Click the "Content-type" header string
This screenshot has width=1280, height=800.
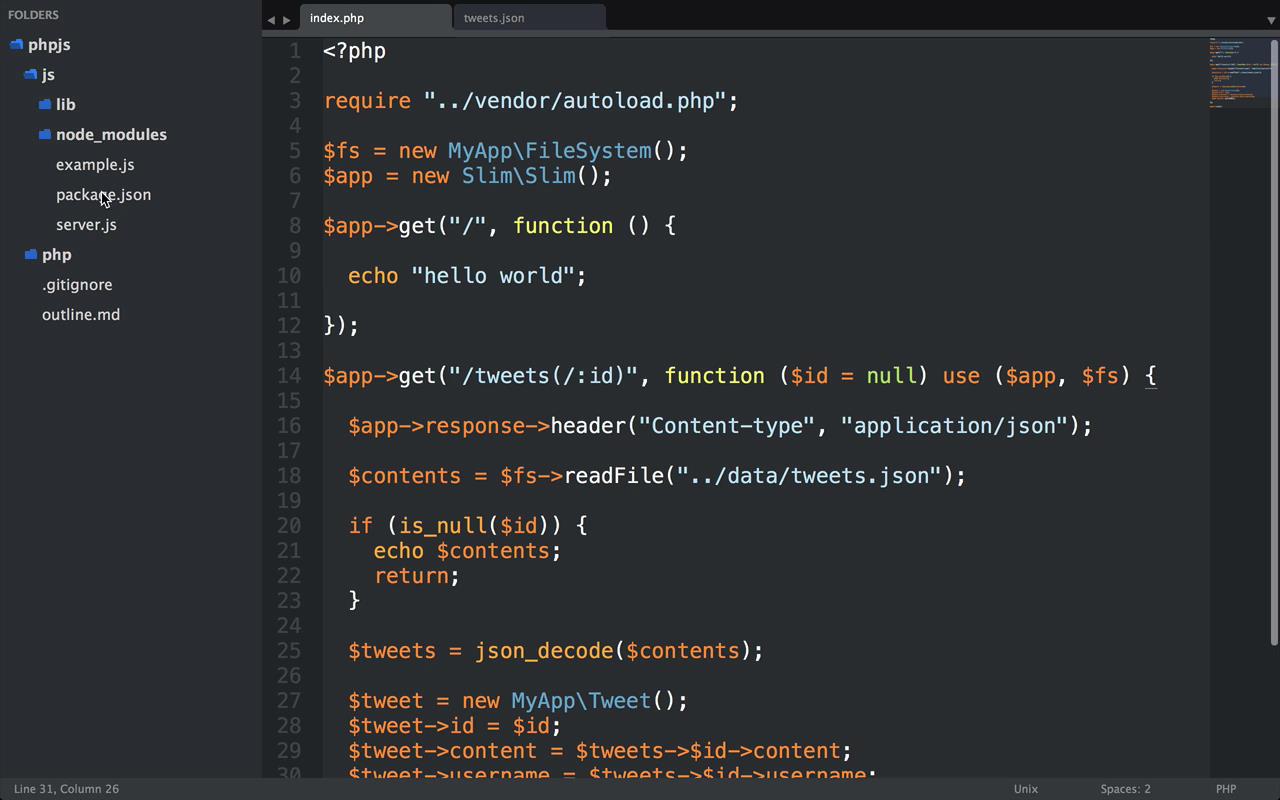point(727,426)
